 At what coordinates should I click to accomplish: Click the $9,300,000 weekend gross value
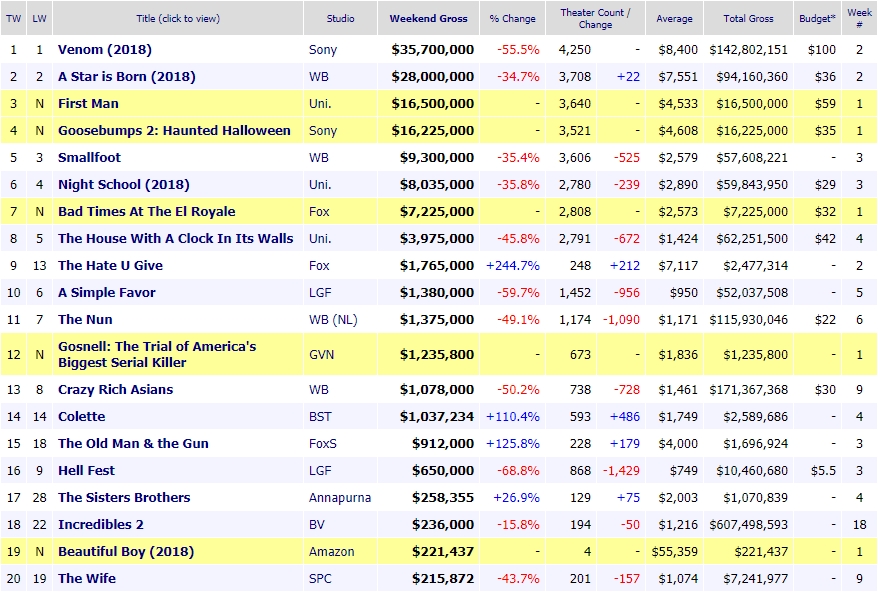[437, 157]
